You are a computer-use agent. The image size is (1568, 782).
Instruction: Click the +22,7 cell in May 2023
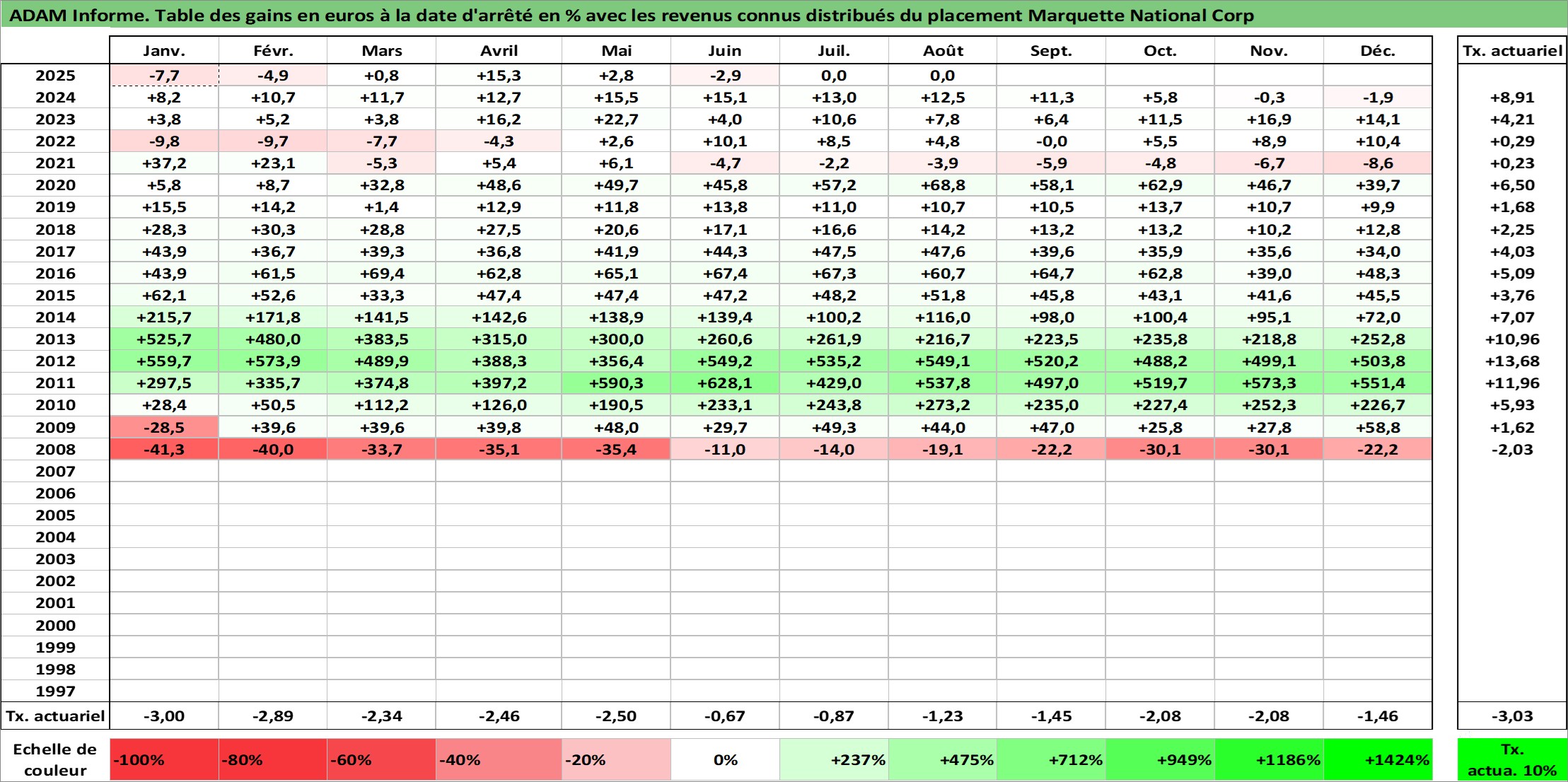(x=616, y=119)
